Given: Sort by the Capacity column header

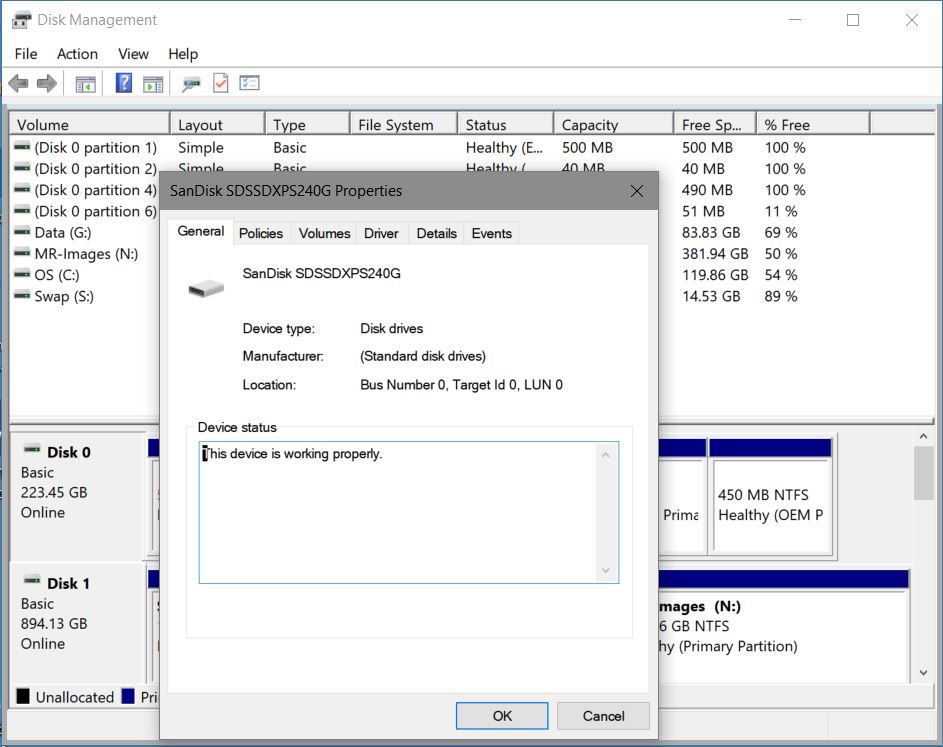Looking at the screenshot, I should coord(613,124).
